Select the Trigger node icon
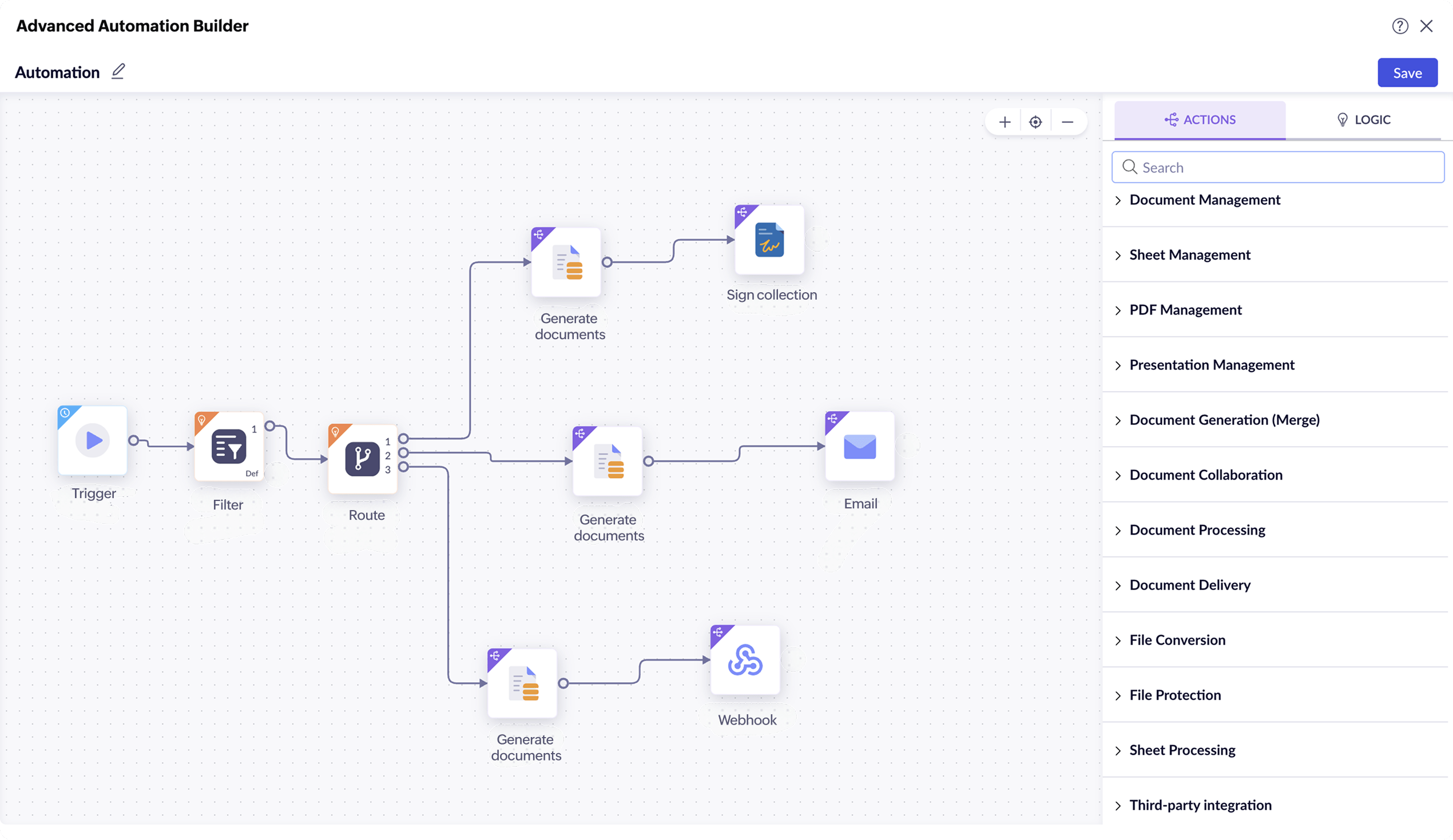The width and height of the screenshot is (1453, 840). tap(92, 440)
